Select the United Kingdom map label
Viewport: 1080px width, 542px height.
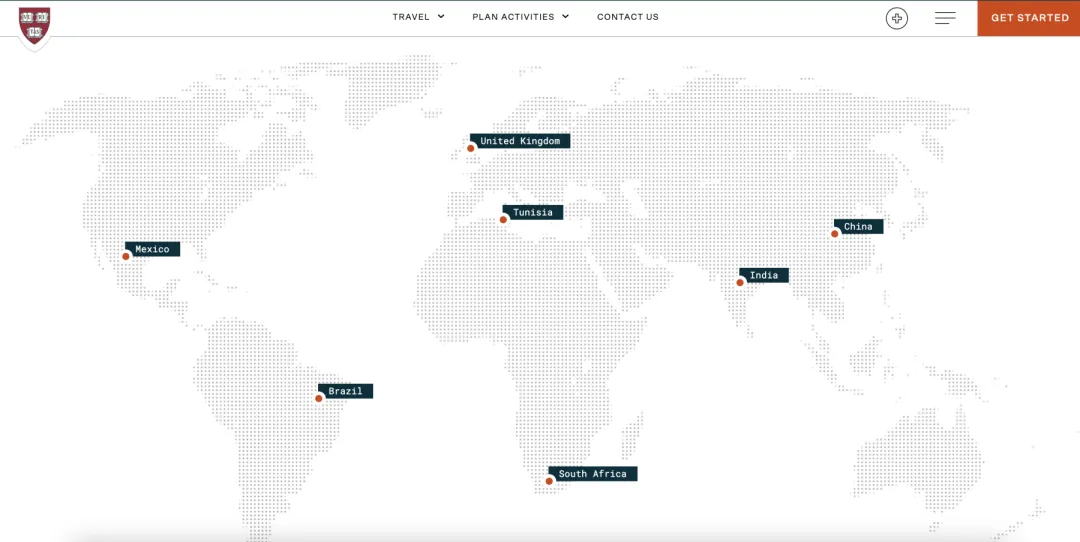(520, 141)
